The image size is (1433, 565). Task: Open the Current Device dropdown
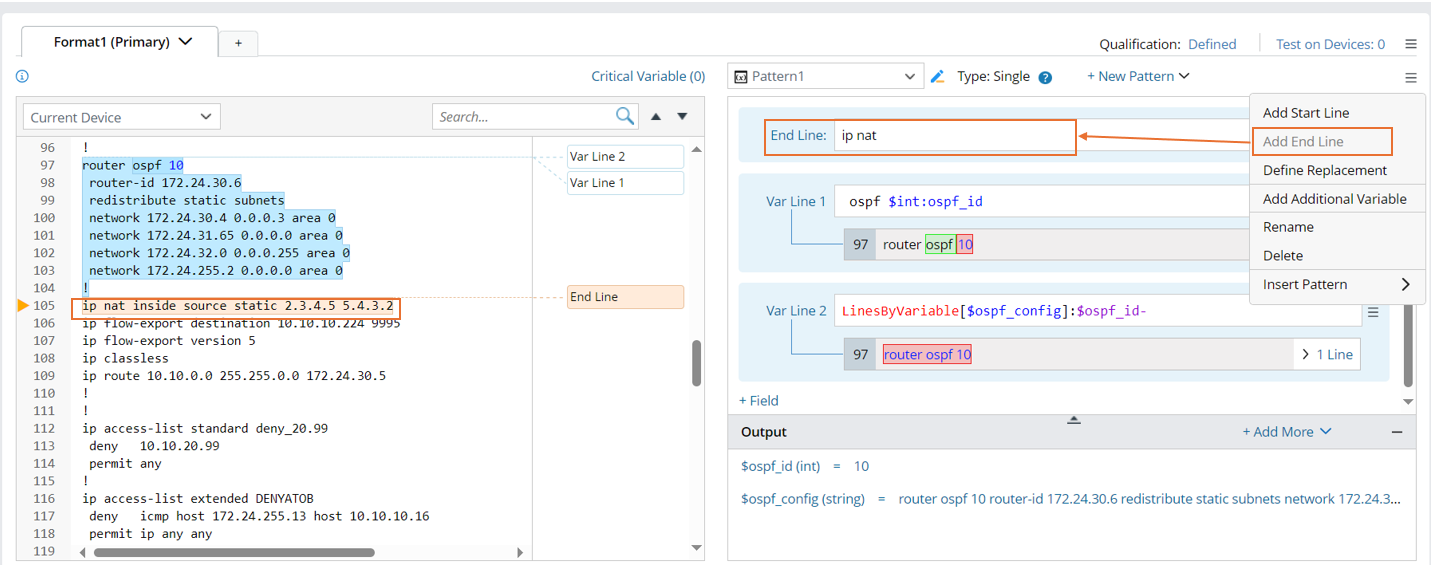[x=121, y=117]
